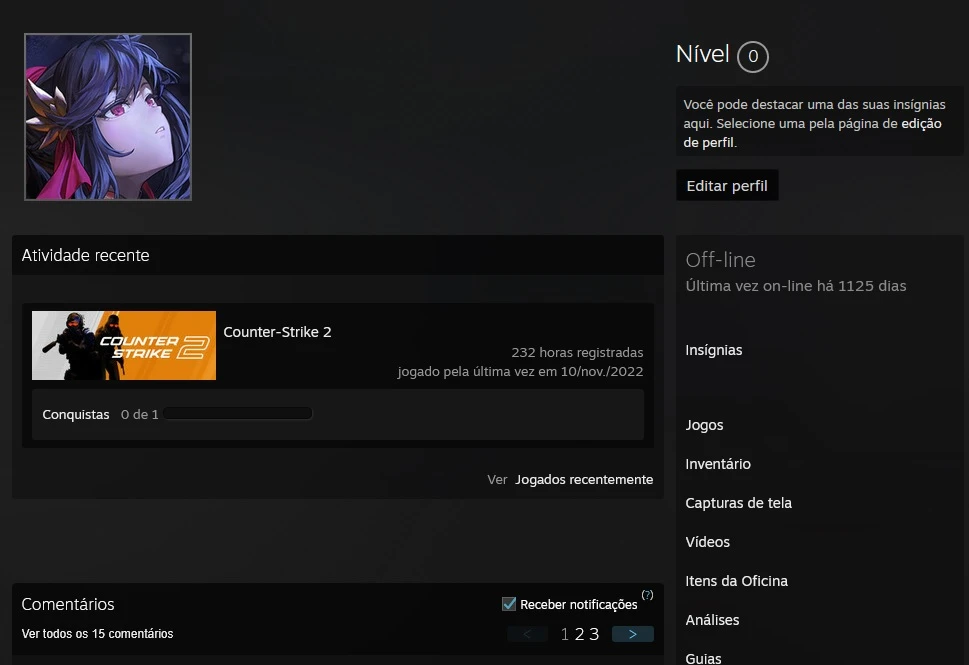Open Itens da Oficina section

(736, 581)
